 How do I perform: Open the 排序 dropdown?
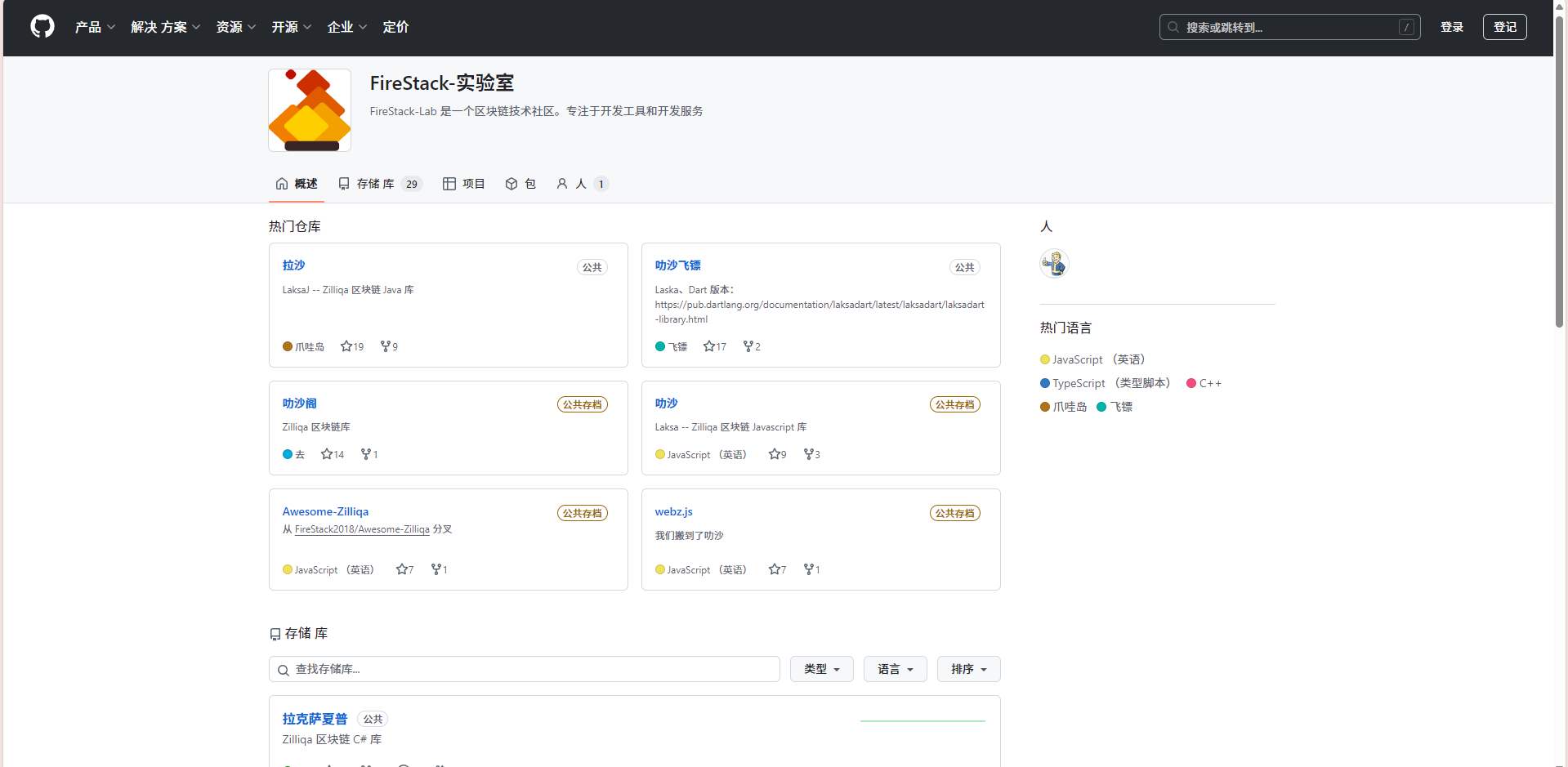pyautogui.click(x=967, y=668)
